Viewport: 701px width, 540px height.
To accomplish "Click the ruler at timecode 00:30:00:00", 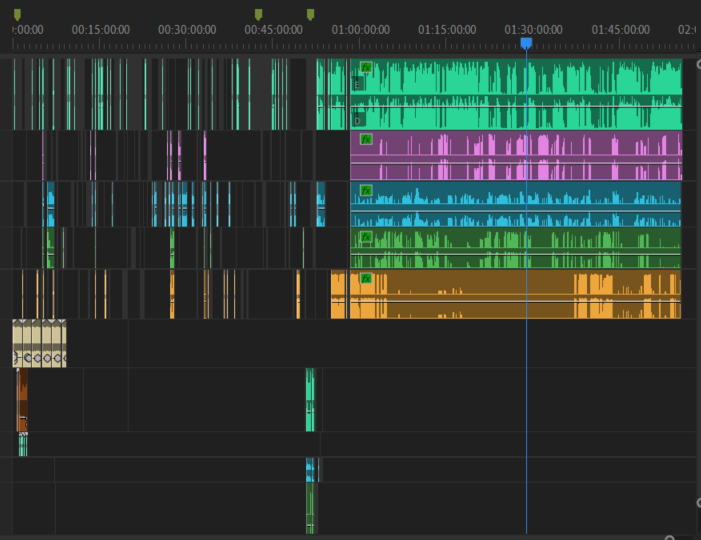I will point(187,30).
